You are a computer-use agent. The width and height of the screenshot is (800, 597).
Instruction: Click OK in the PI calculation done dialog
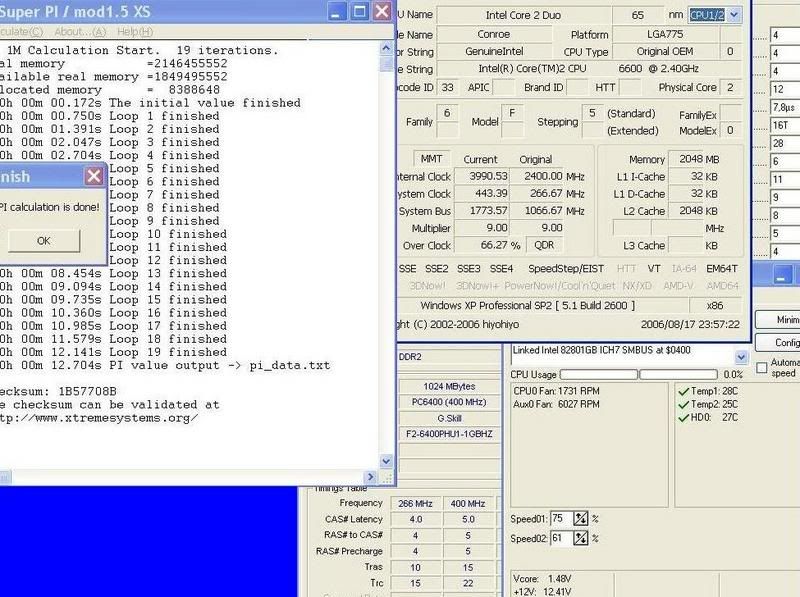[x=44, y=240]
